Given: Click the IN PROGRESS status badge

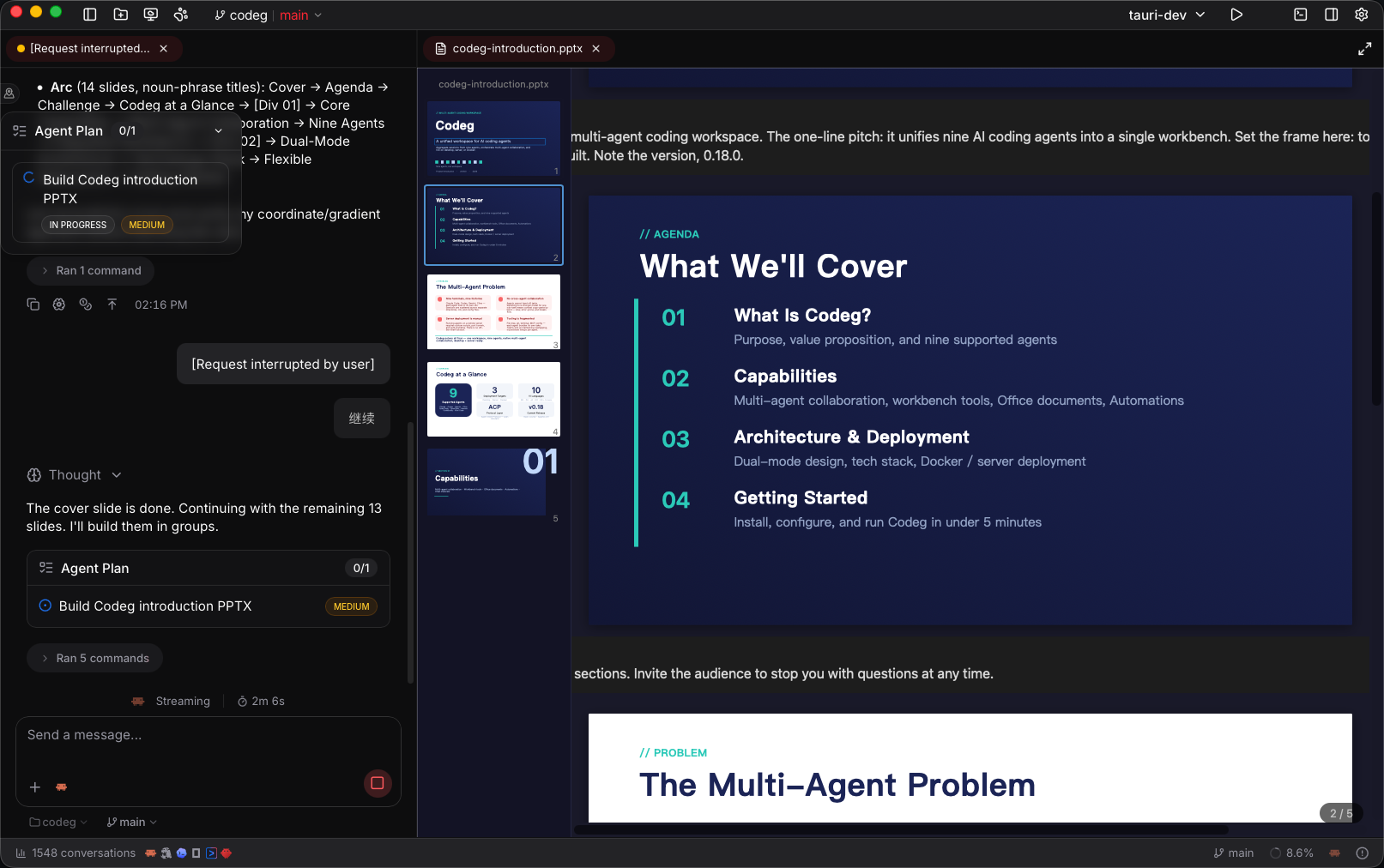Looking at the screenshot, I should (78, 225).
